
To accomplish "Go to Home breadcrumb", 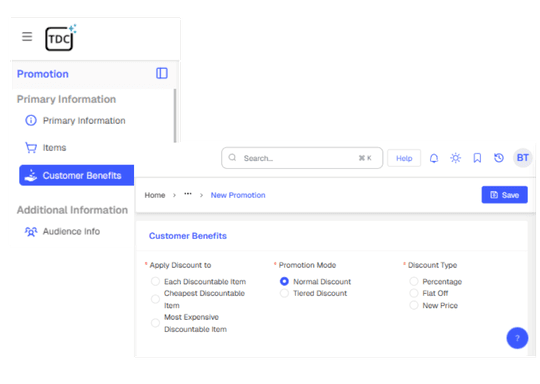I will pyautogui.click(x=155, y=195).
